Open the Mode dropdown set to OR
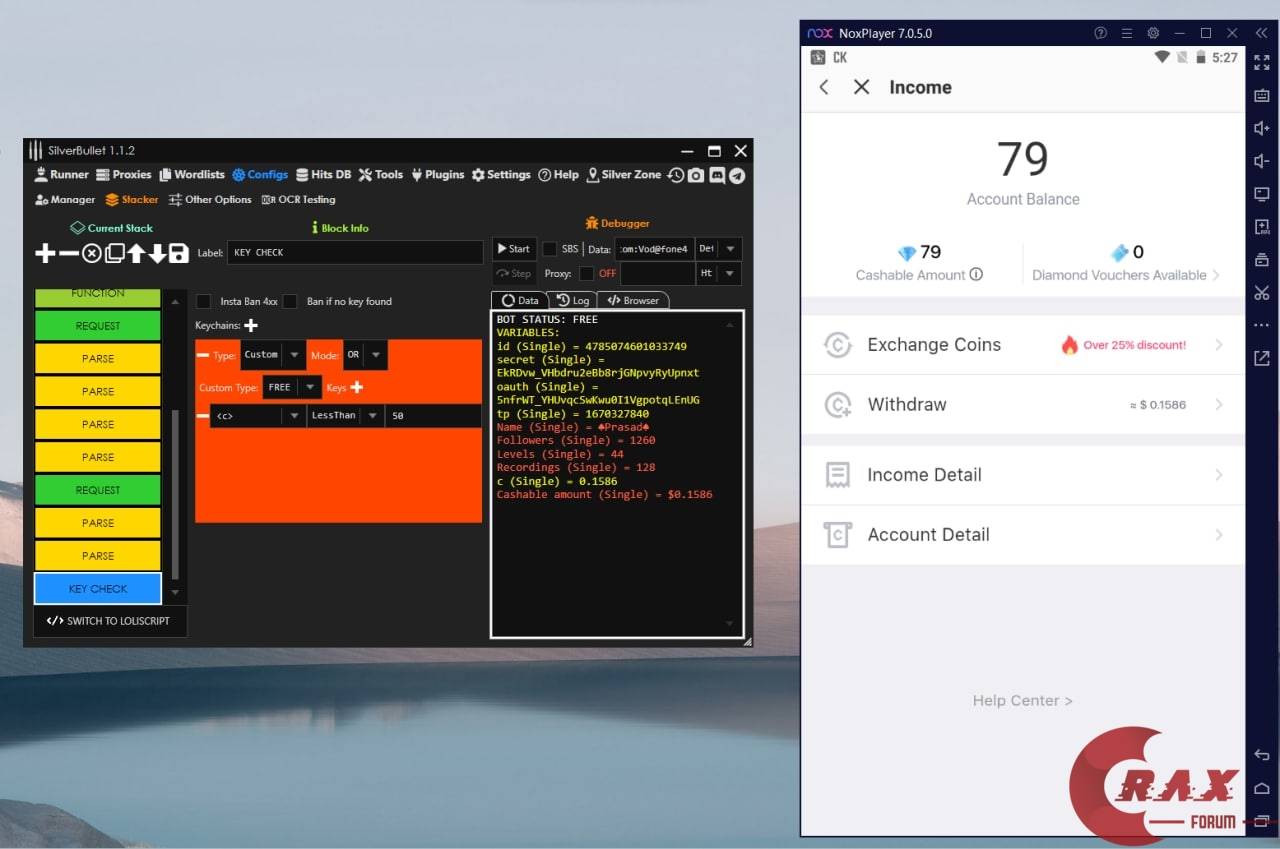Image resolution: width=1280 pixels, height=849 pixels. (x=364, y=355)
